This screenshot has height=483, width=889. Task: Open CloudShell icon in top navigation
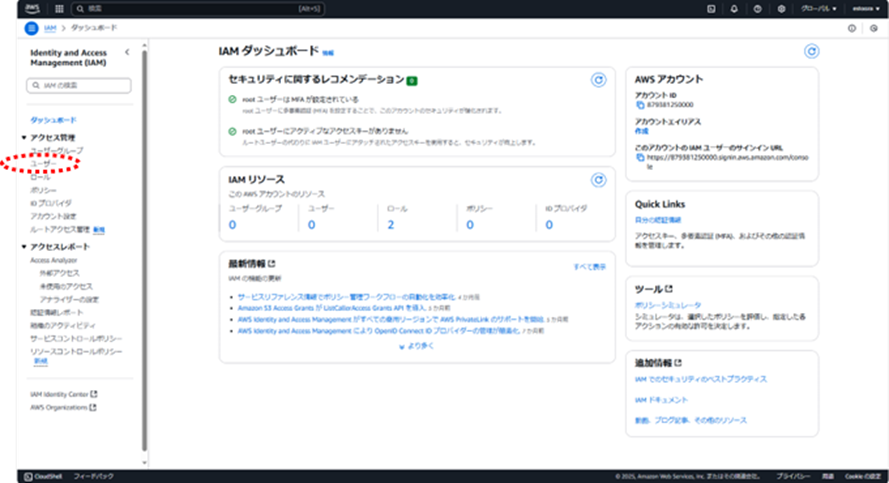pos(711,9)
